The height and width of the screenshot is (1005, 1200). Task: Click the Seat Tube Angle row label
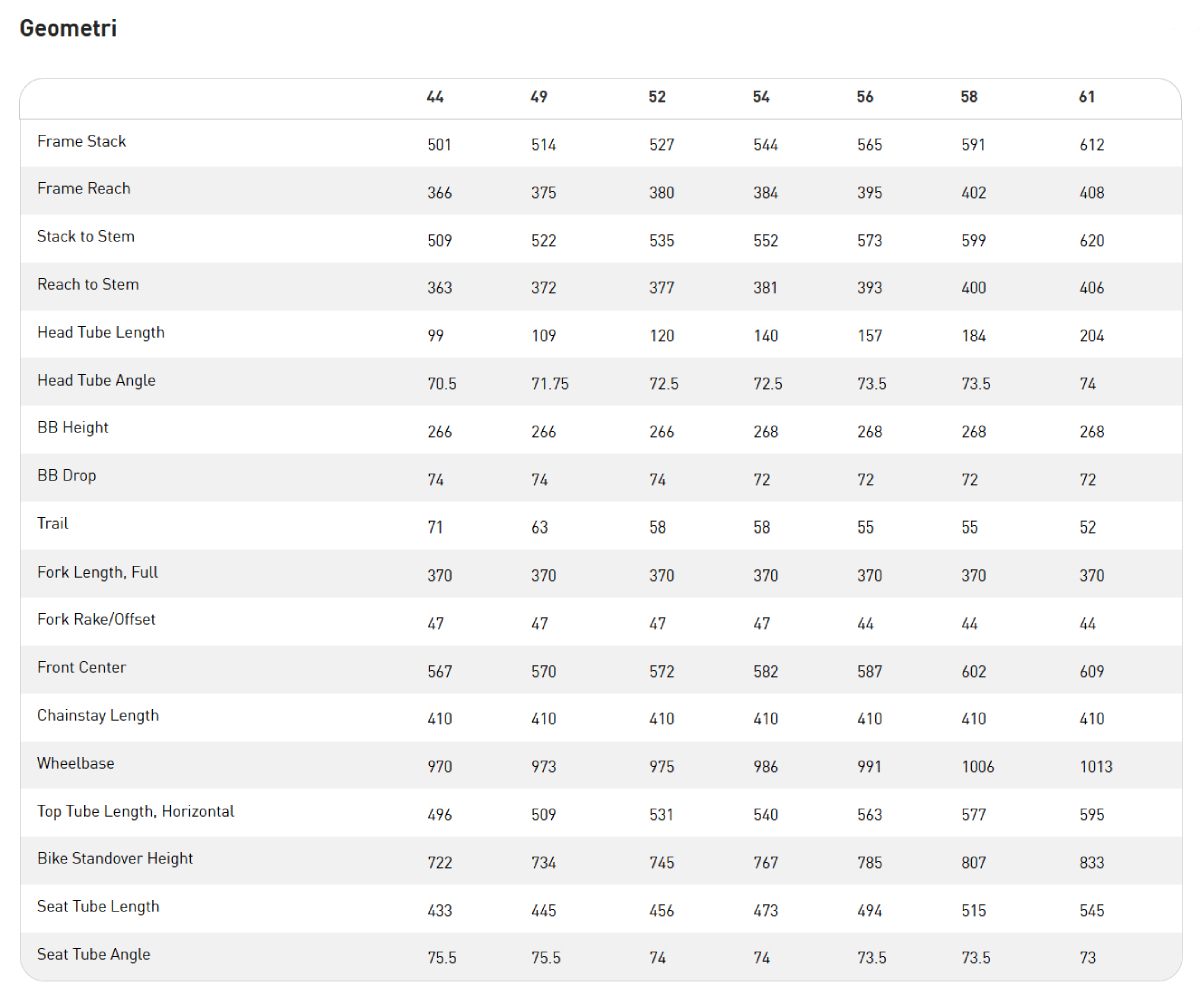pyautogui.click(x=94, y=954)
